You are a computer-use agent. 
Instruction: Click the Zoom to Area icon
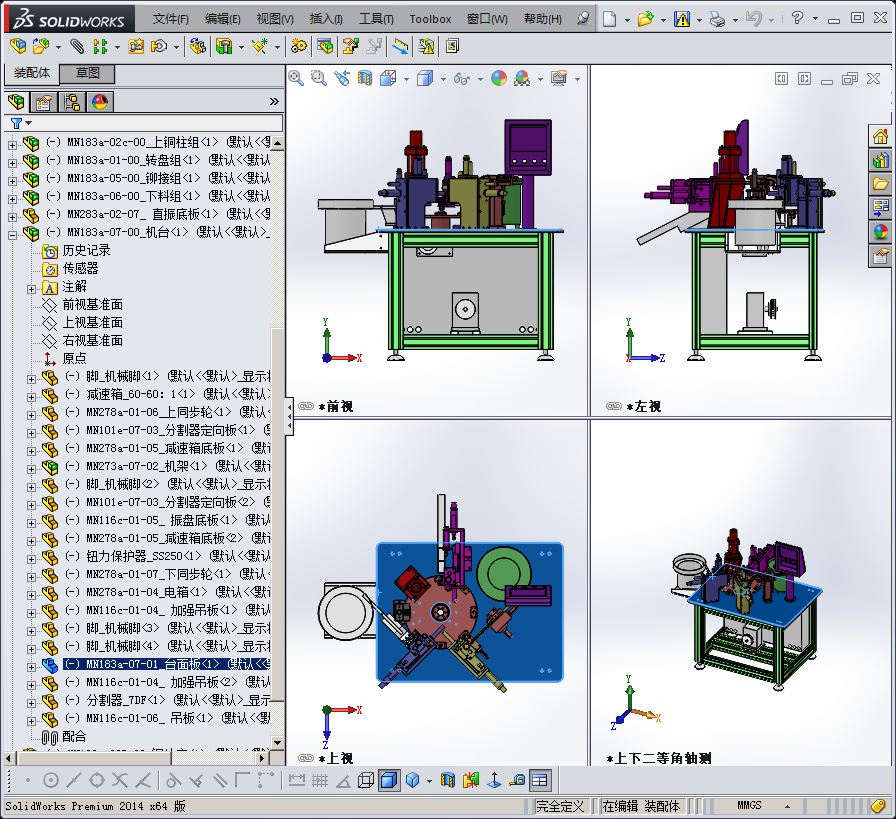point(318,78)
